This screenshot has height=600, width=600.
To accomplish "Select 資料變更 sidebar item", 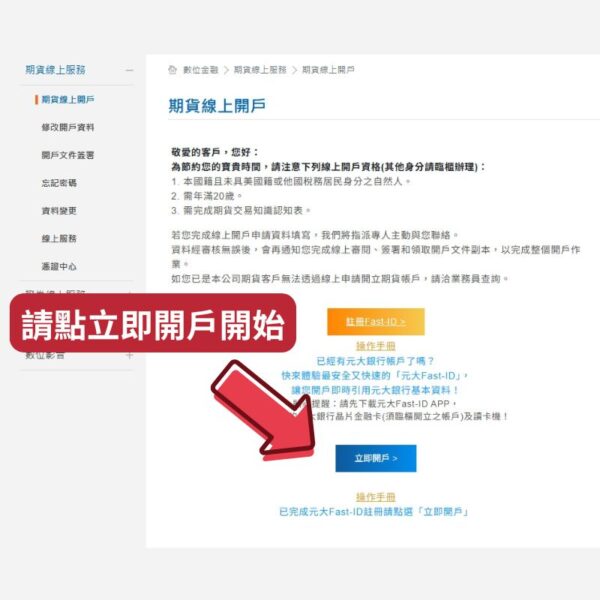I will click(x=59, y=211).
